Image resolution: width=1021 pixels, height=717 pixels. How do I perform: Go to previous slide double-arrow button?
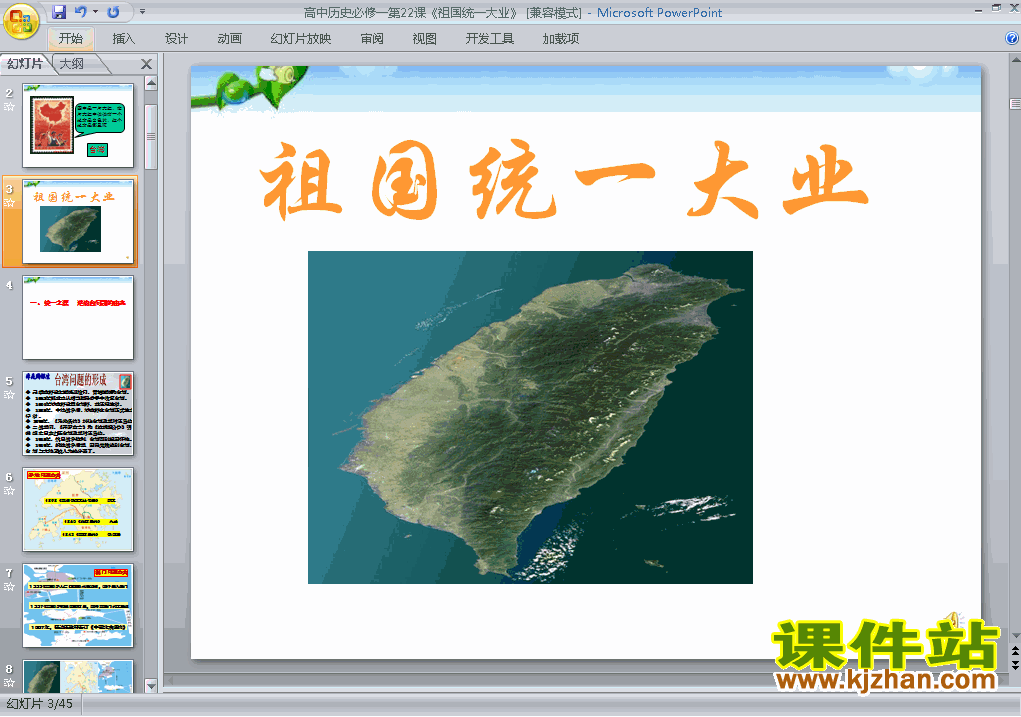1015,651
